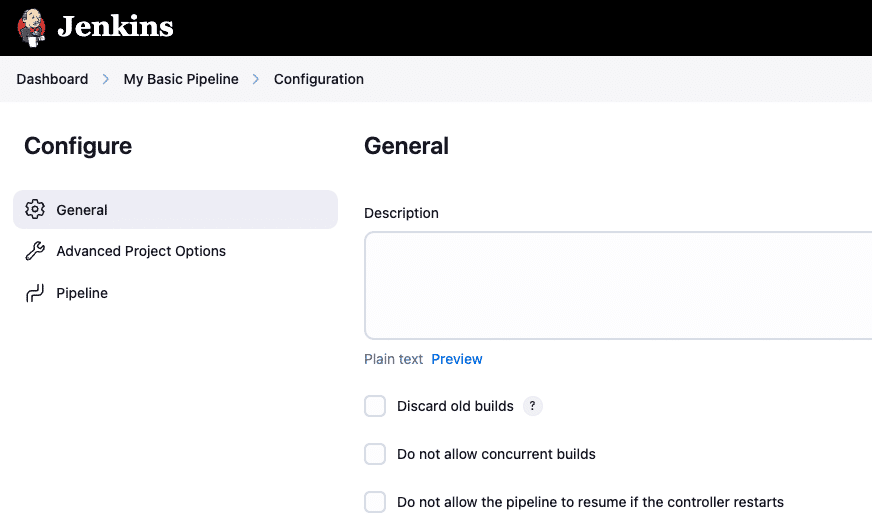This screenshot has width=872, height=515.
Task: Click the Configuration breadcrumb
Action: click(x=319, y=79)
